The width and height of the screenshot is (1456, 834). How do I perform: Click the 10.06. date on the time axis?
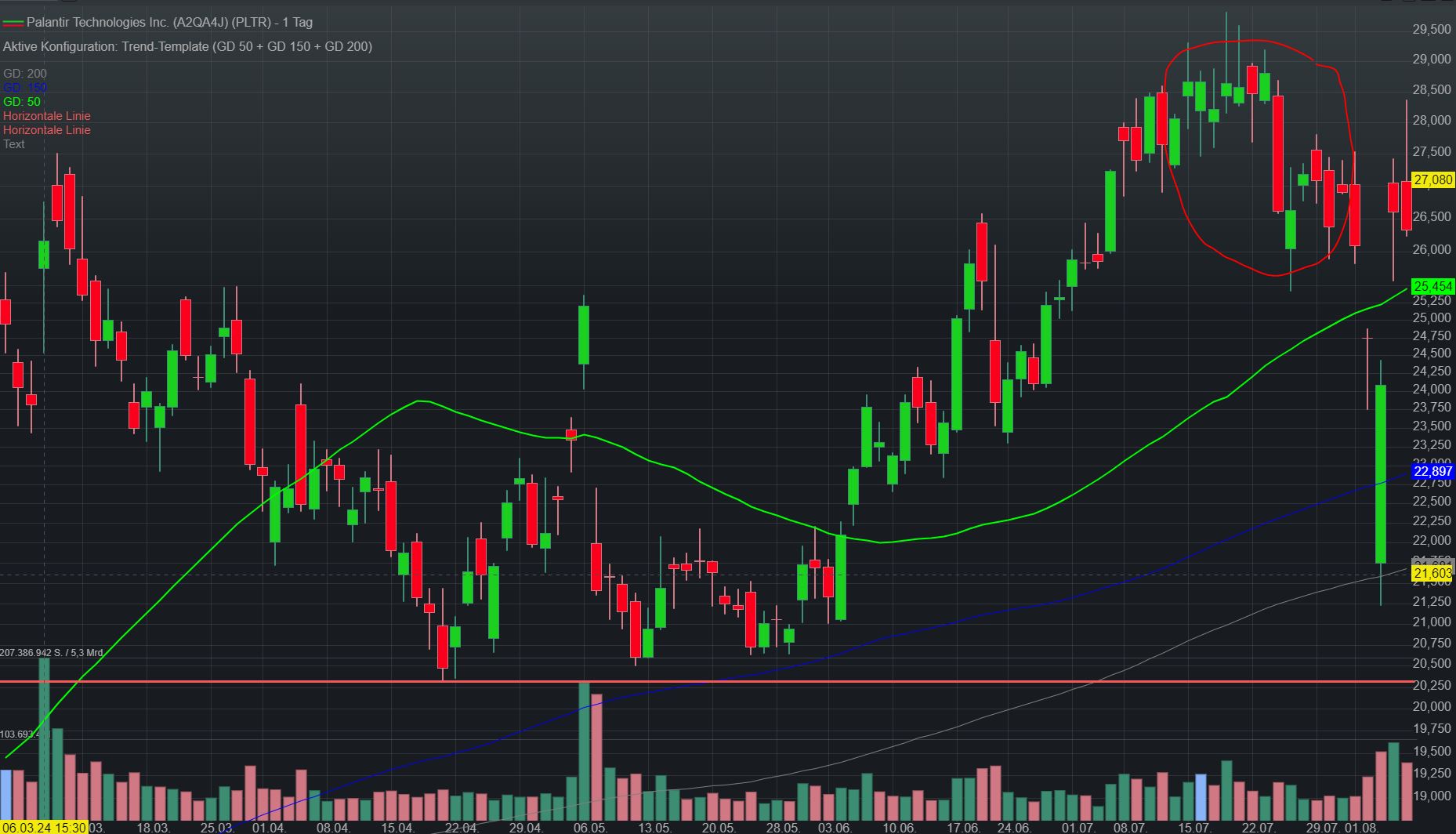pyautogui.click(x=898, y=828)
